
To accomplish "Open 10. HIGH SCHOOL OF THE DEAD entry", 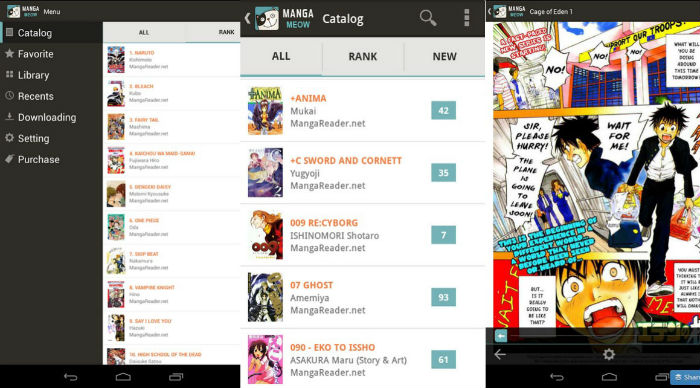I will (172, 355).
